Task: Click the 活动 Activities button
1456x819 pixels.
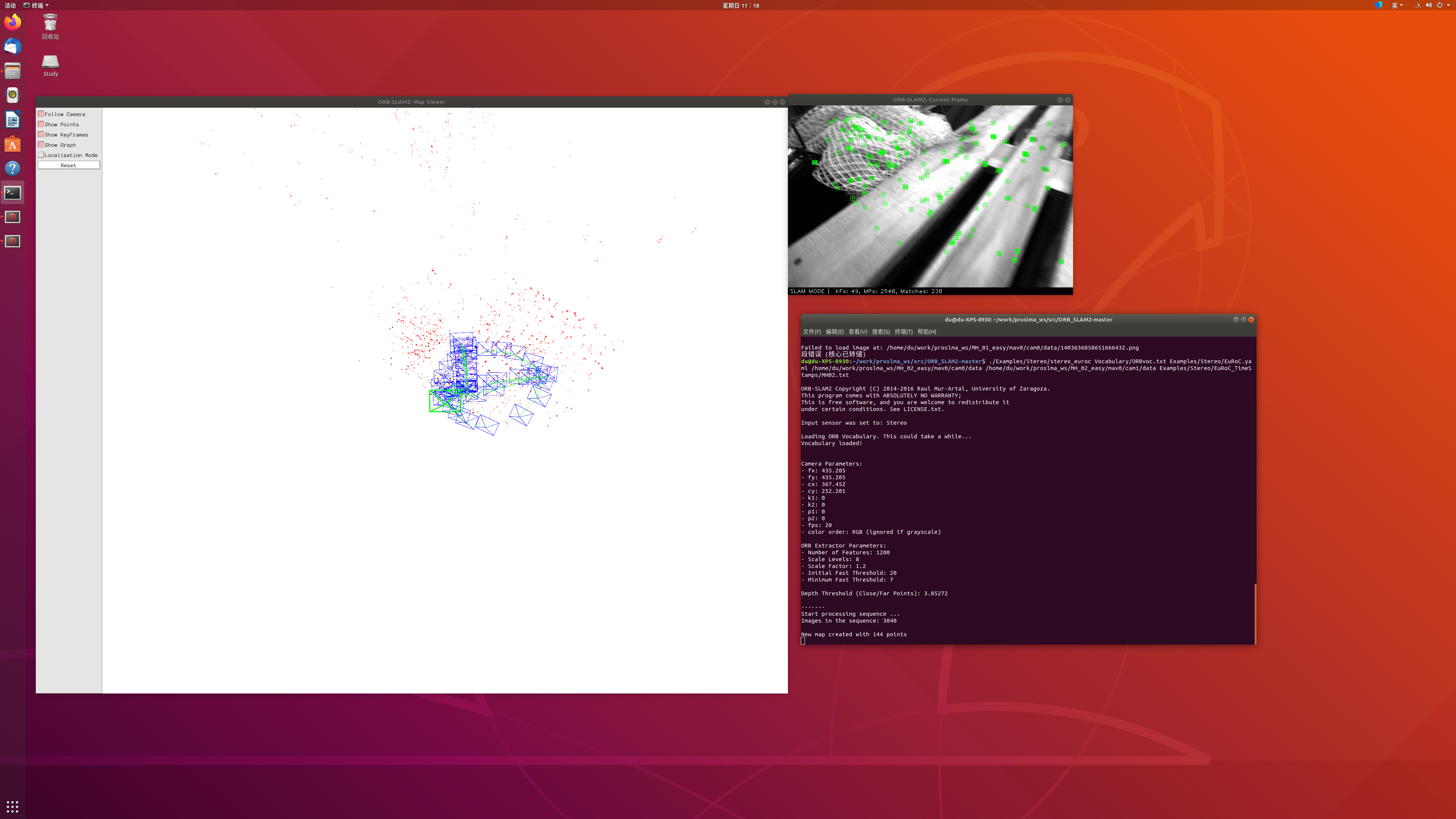Action: click(x=10, y=5)
